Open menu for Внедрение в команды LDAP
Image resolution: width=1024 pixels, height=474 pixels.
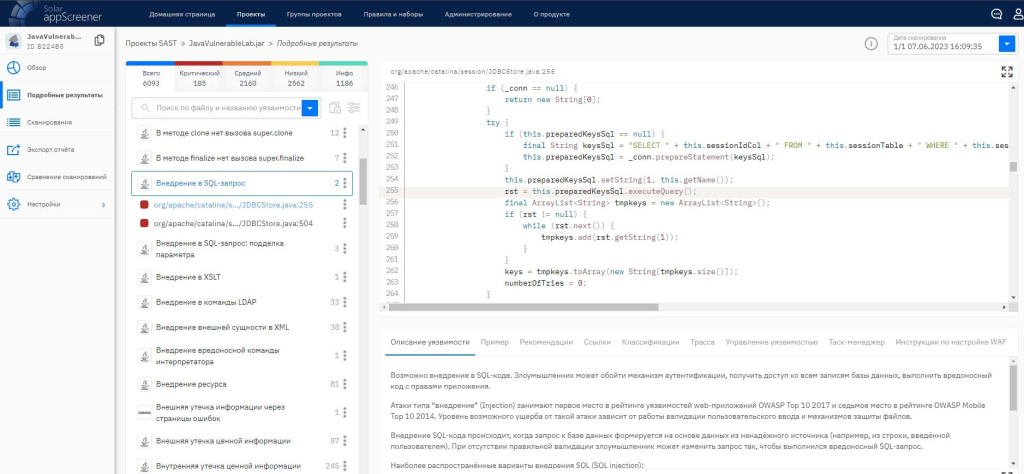point(345,302)
